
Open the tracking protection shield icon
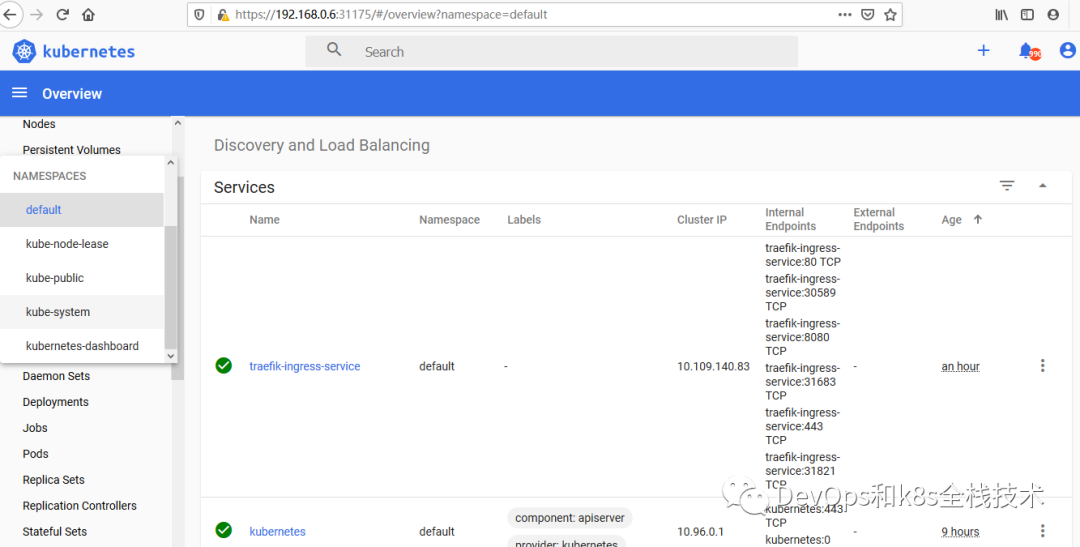[200, 14]
